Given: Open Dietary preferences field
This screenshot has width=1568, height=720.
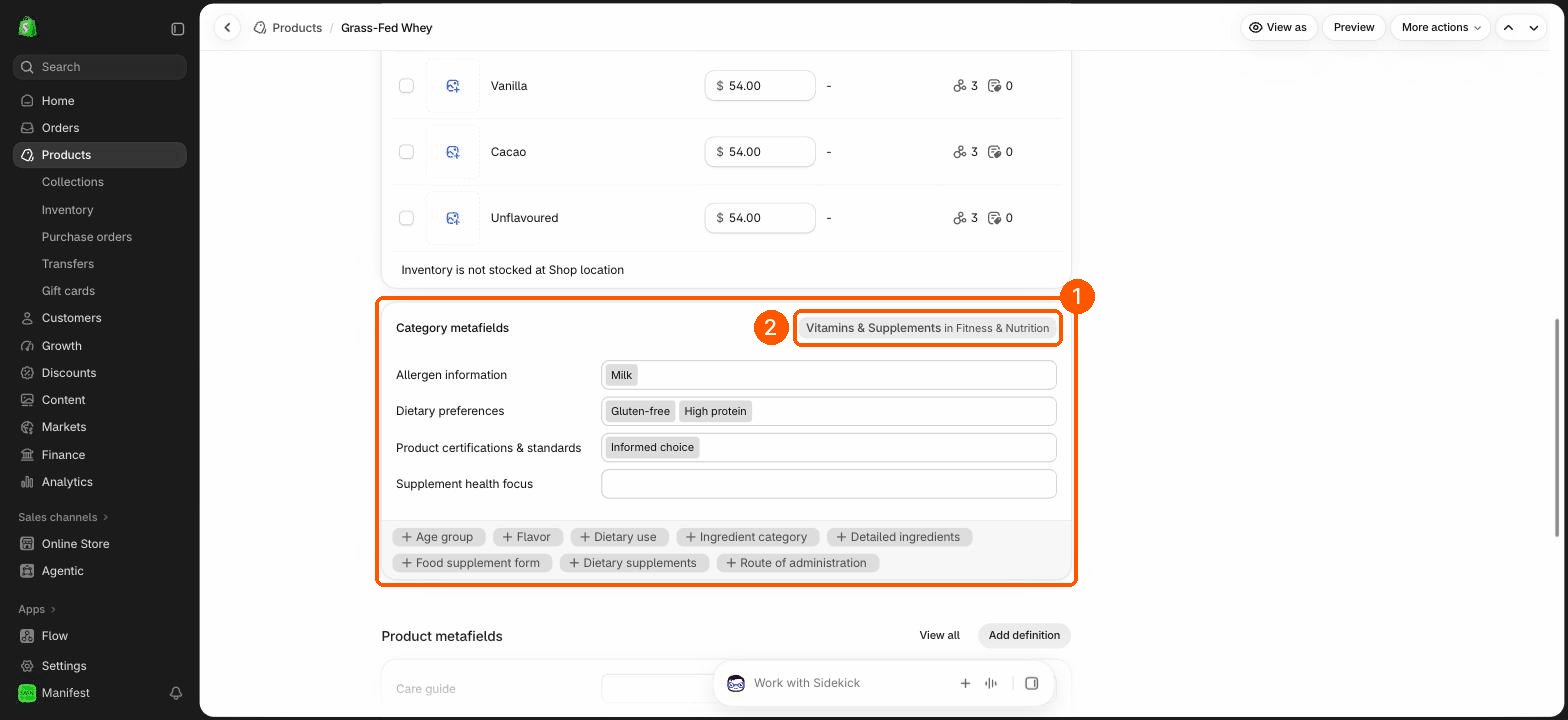Looking at the screenshot, I should pyautogui.click(x=829, y=411).
